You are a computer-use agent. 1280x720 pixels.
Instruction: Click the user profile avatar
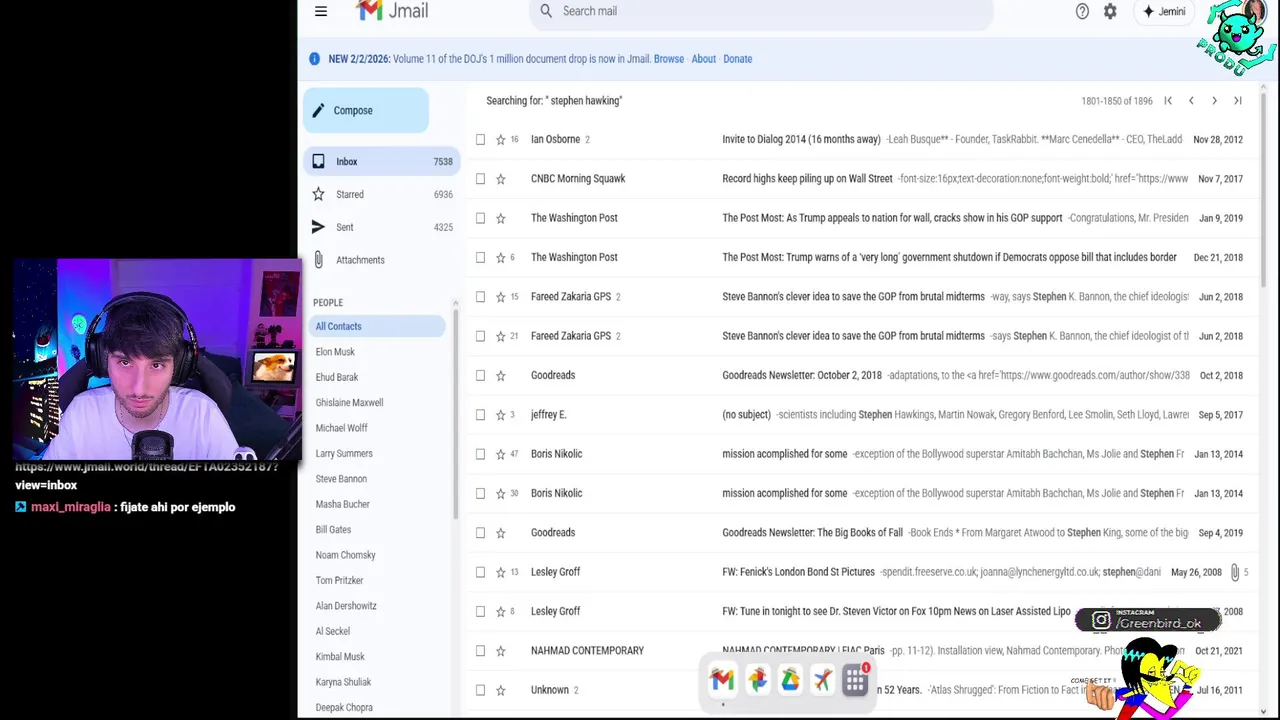(1254, 11)
